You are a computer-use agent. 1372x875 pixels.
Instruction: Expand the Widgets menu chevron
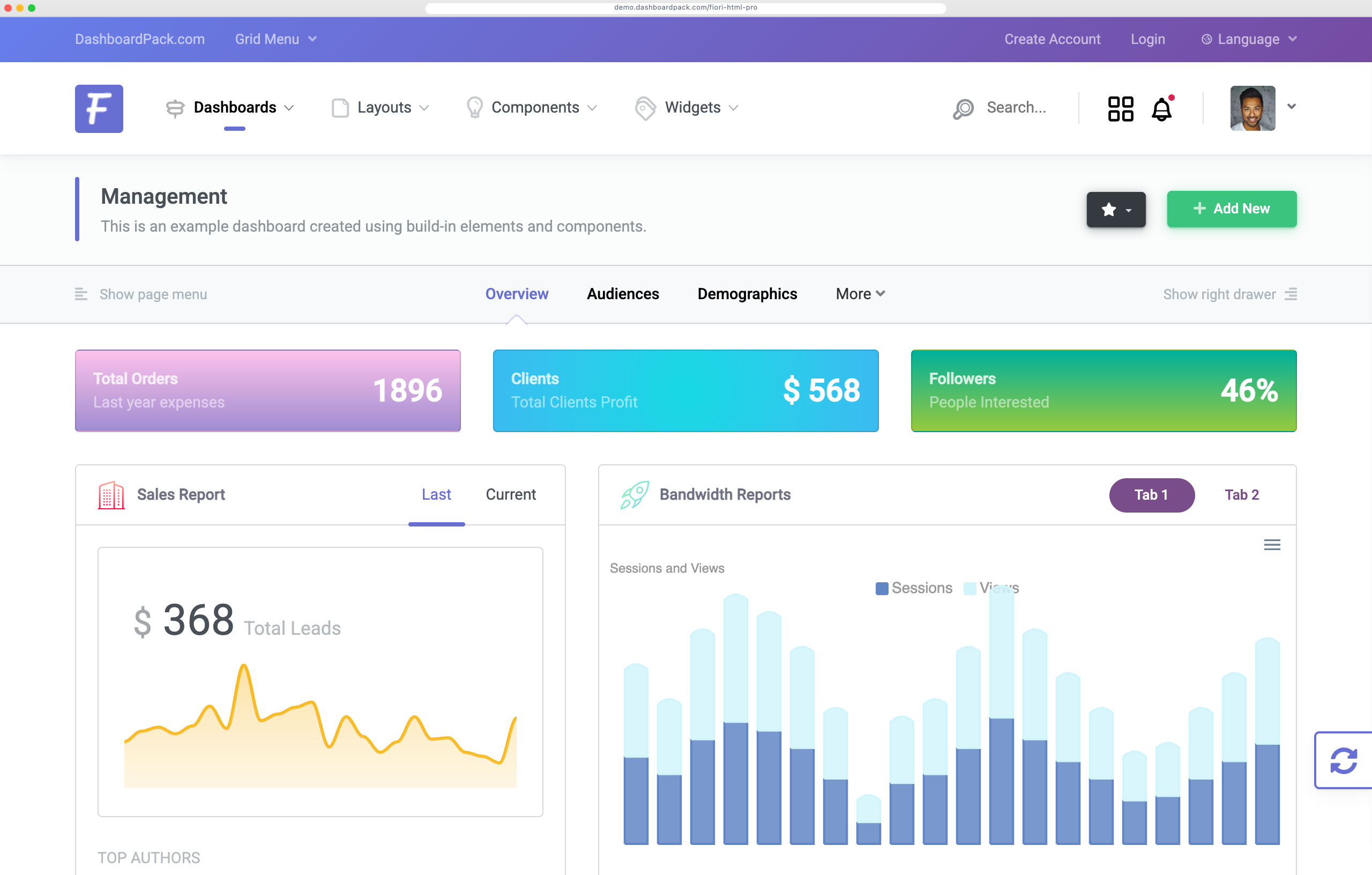tap(733, 108)
